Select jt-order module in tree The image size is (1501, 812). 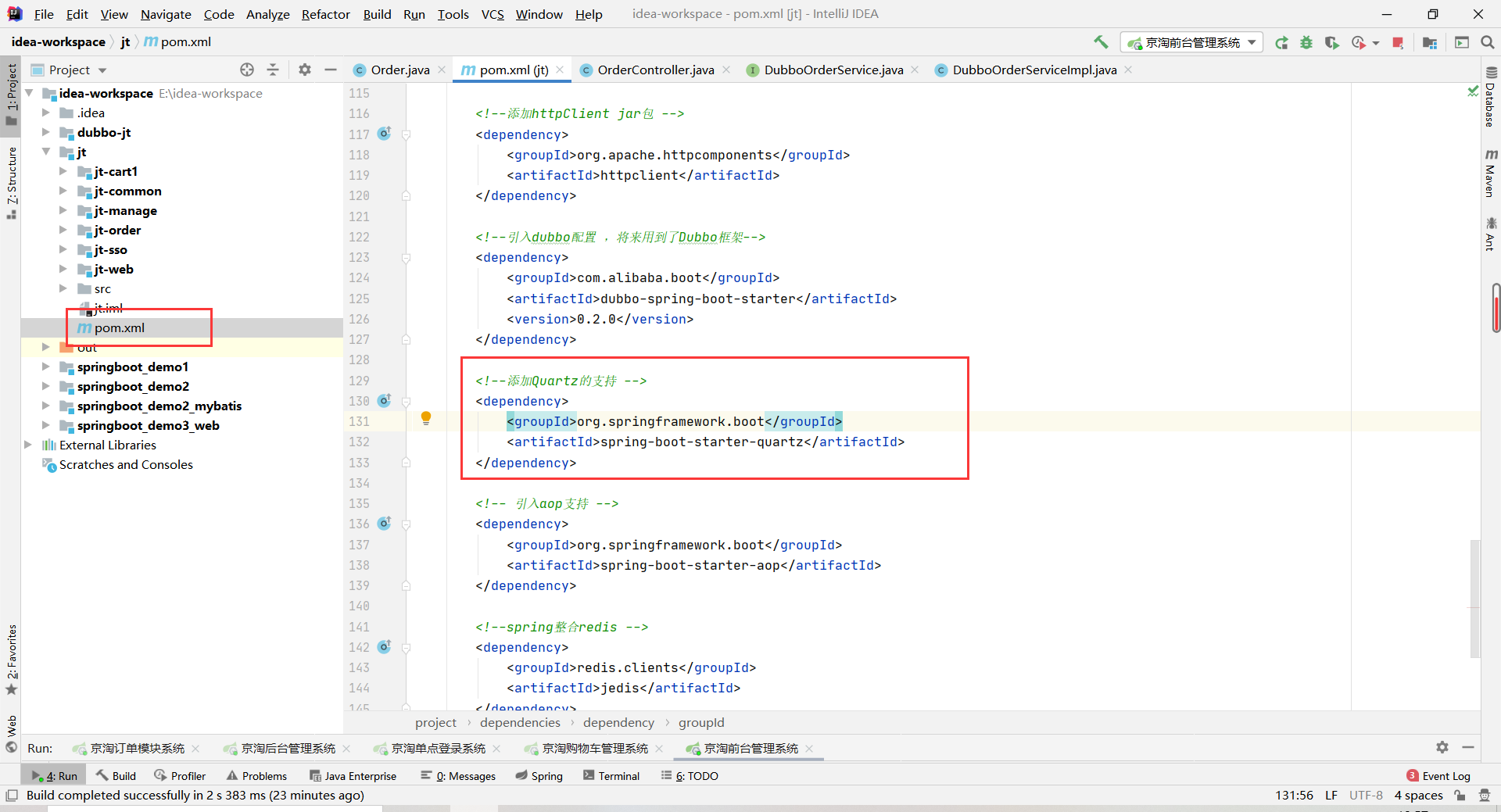(x=117, y=230)
